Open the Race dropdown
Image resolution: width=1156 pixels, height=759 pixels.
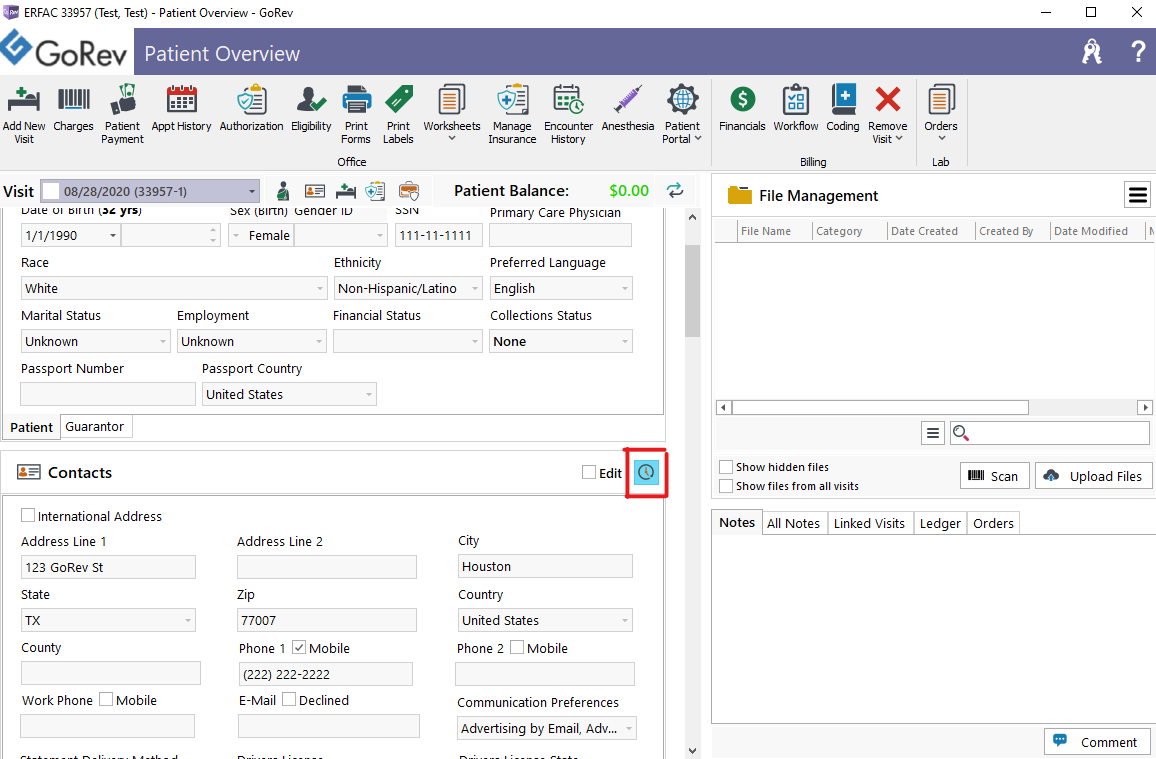319,289
